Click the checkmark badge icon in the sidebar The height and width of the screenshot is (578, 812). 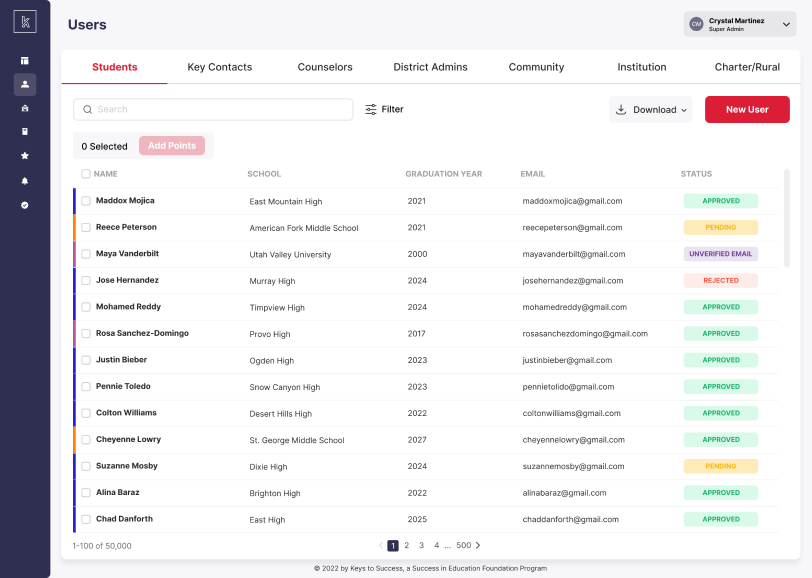pos(24,205)
